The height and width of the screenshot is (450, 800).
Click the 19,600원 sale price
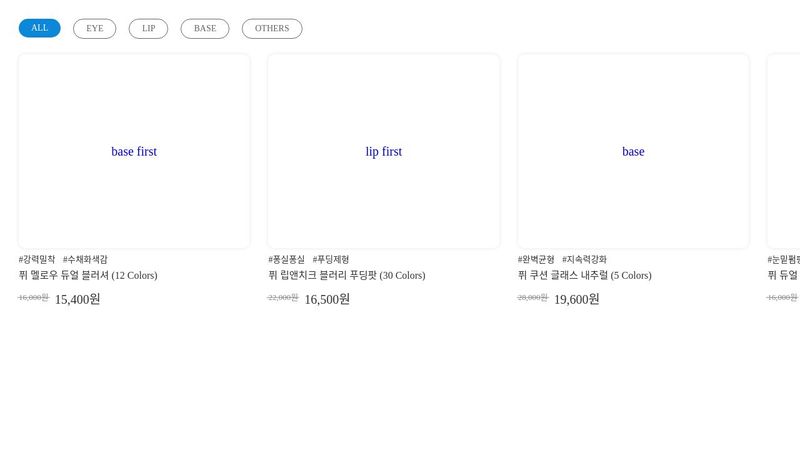click(576, 299)
